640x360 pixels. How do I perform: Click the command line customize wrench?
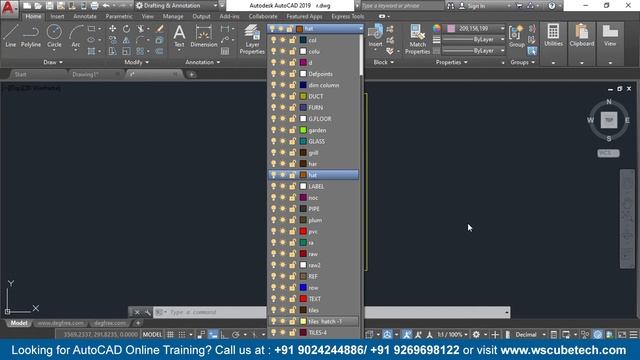(147, 313)
